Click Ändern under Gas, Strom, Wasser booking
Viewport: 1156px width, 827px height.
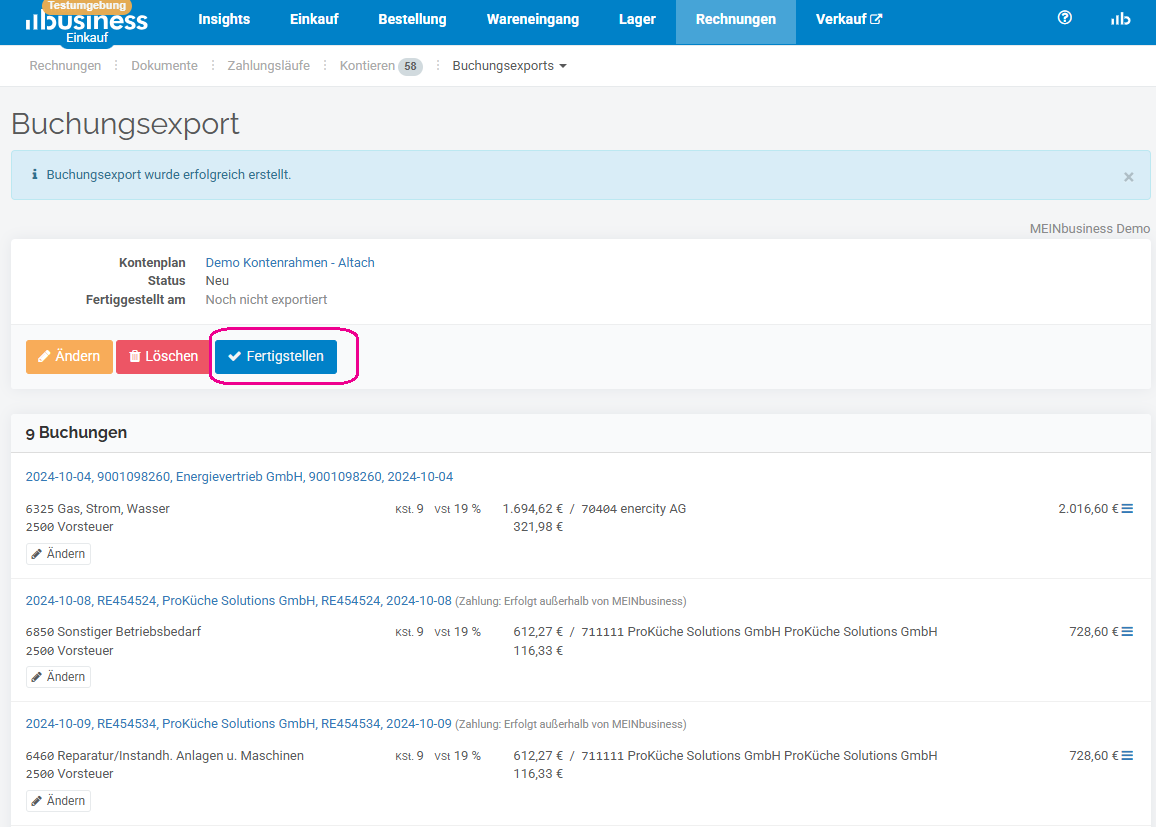pyautogui.click(x=58, y=554)
